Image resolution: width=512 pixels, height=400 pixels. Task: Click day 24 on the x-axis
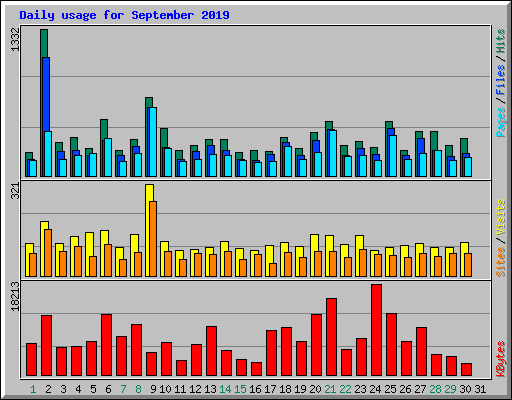coord(375,389)
